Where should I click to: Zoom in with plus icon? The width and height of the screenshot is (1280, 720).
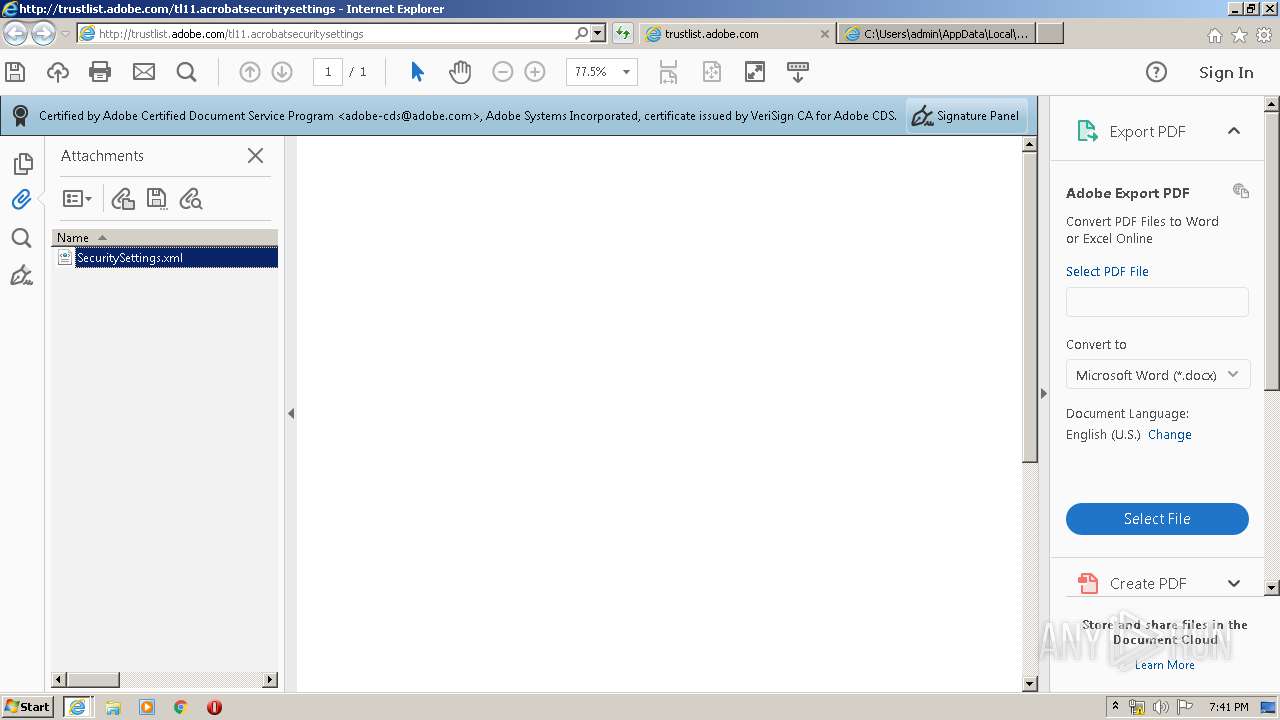[x=535, y=72]
